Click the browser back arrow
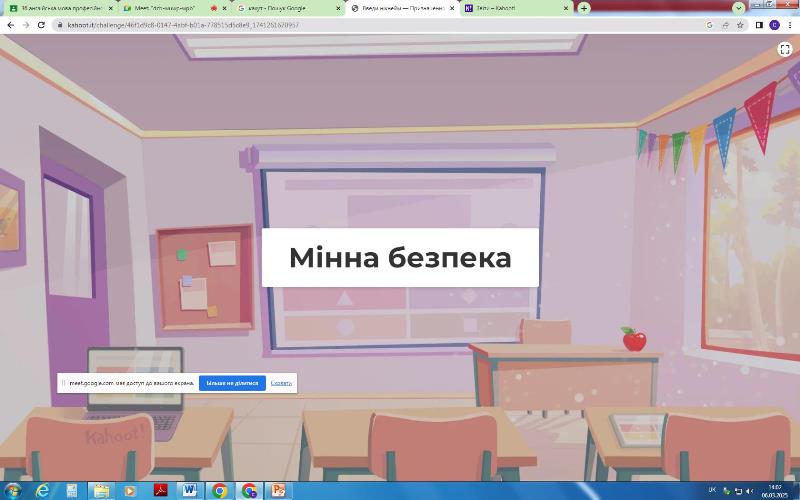800x500 pixels. (x=10, y=24)
